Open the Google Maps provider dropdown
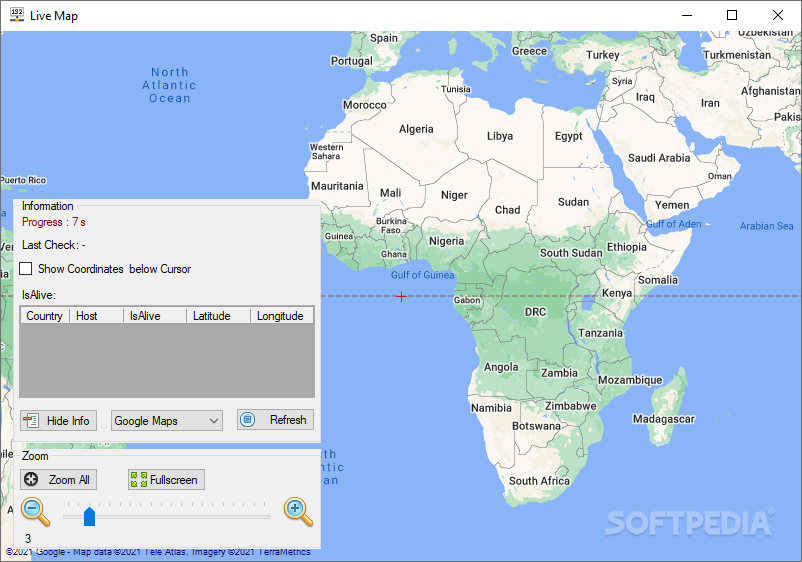 [x=167, y=421]
